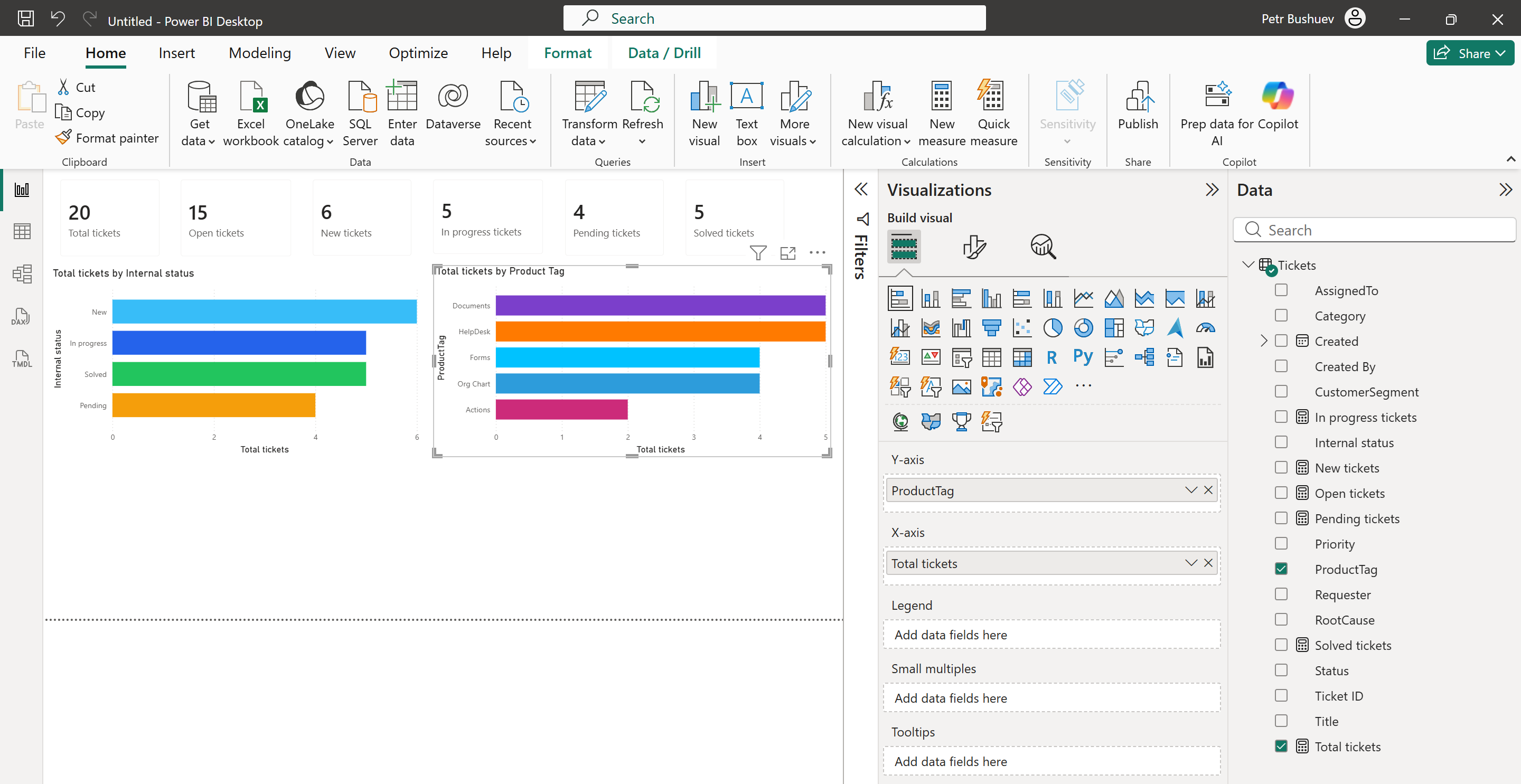Collapse the Tickets table tree
Image resolution: width=1521 pixels, height=784 pixels.
point(1247,265)
